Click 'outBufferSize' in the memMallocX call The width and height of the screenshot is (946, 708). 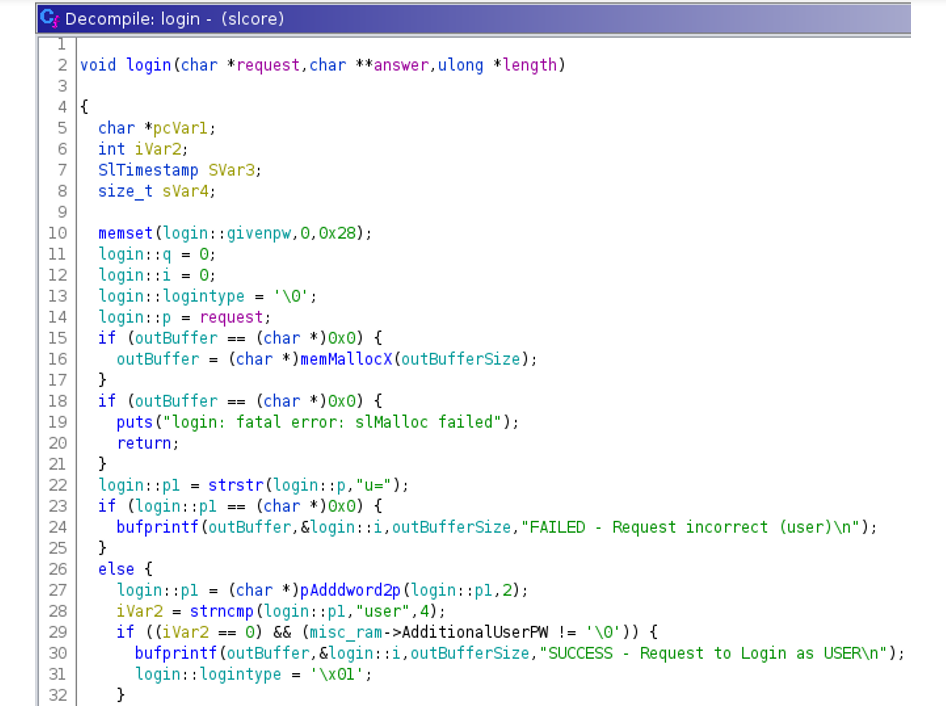[x=460, y=359]
